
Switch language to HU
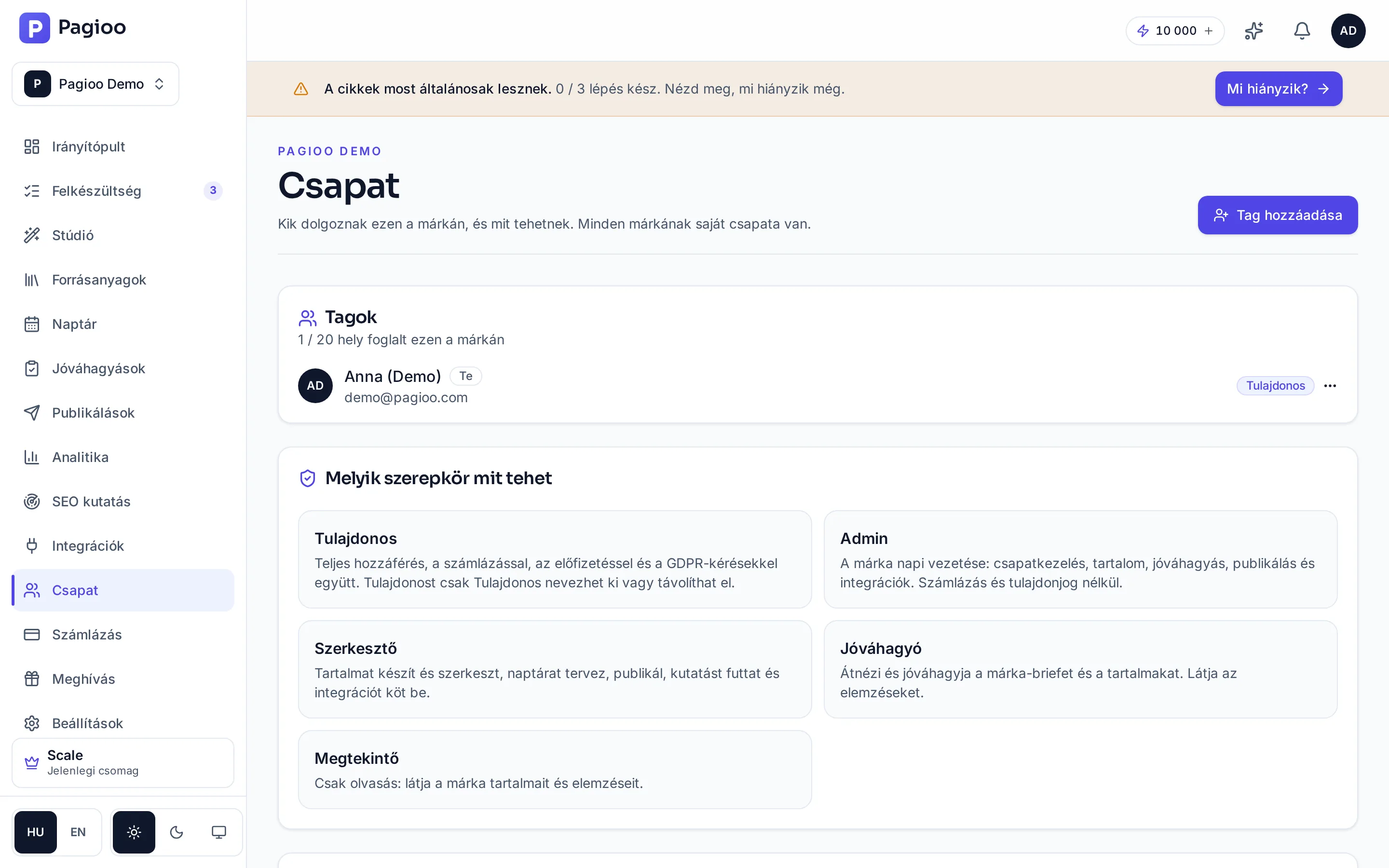[x=36, y=832]
